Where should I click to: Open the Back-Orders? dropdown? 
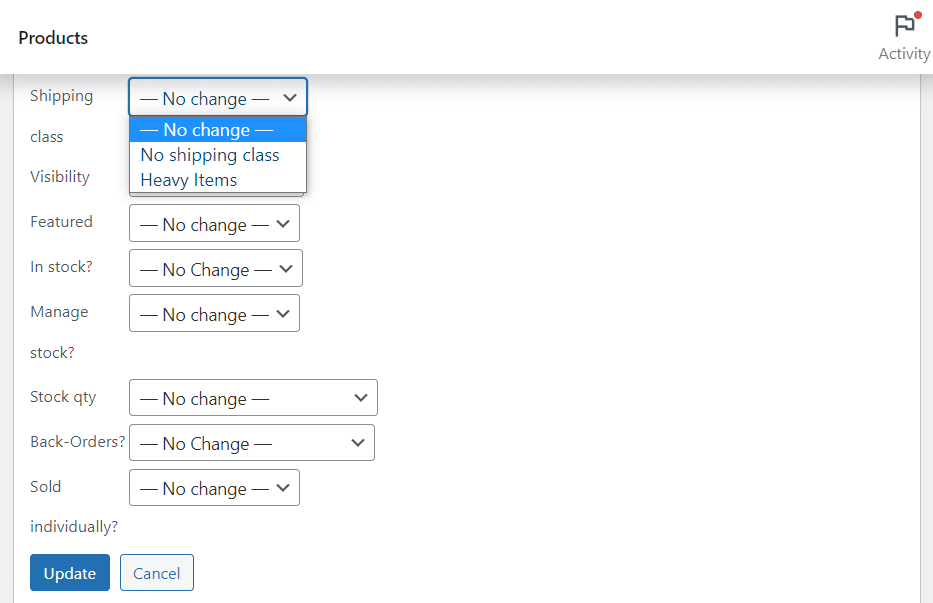tap(252, 442)
